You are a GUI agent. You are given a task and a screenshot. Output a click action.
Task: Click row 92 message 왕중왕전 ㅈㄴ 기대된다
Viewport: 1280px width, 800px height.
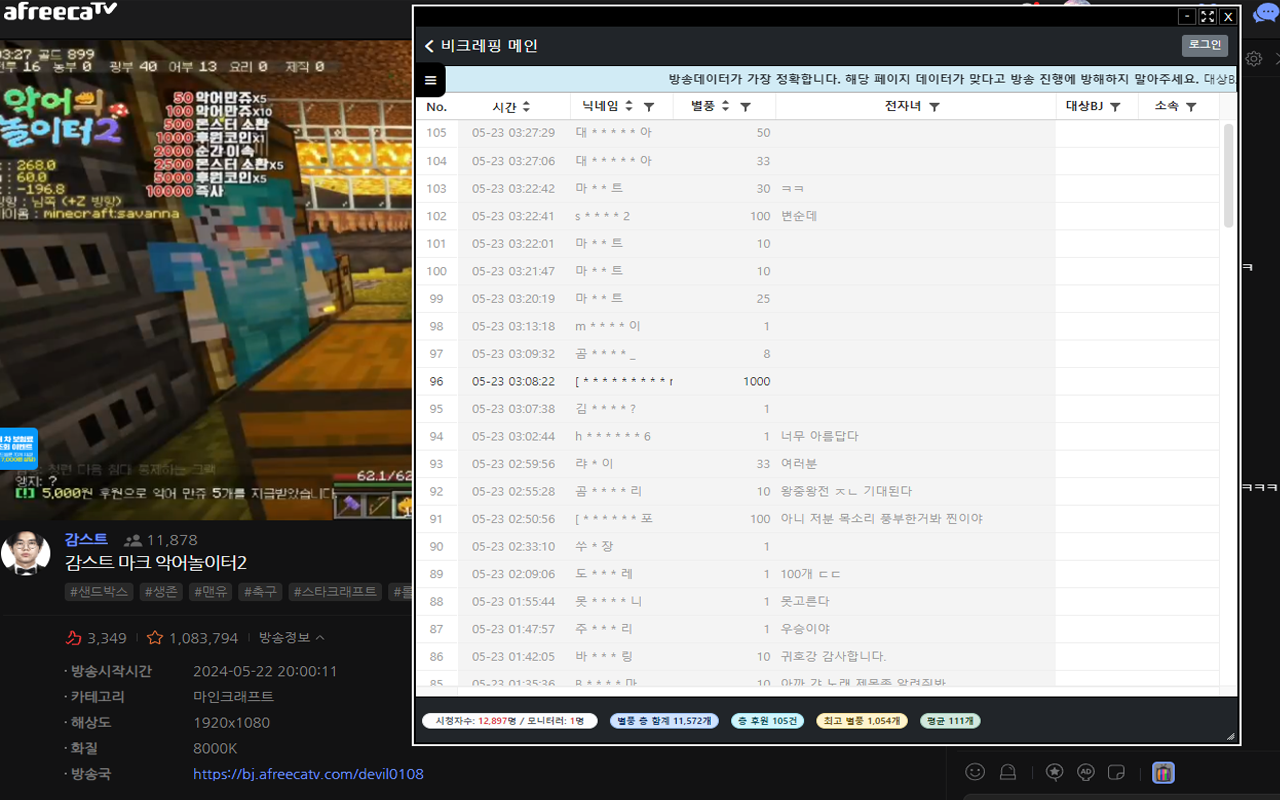point(846,491)
